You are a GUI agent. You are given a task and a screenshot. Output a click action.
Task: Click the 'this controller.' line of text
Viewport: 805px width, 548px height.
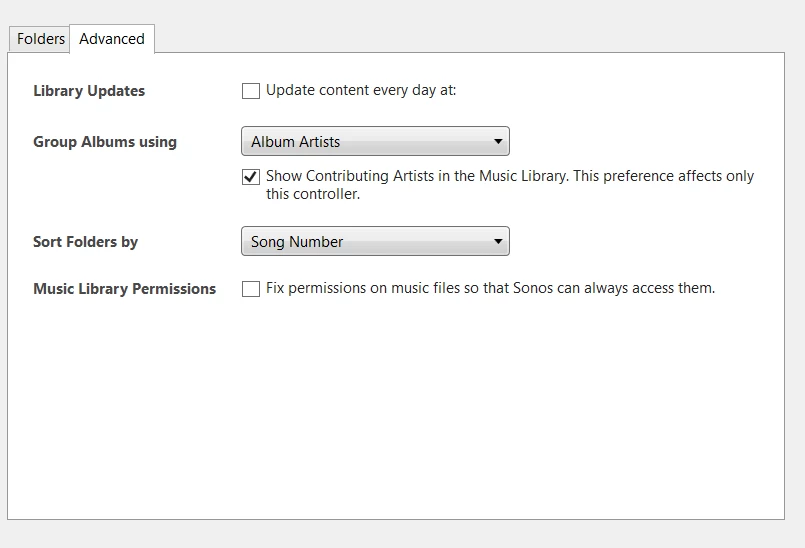point(313,194)
